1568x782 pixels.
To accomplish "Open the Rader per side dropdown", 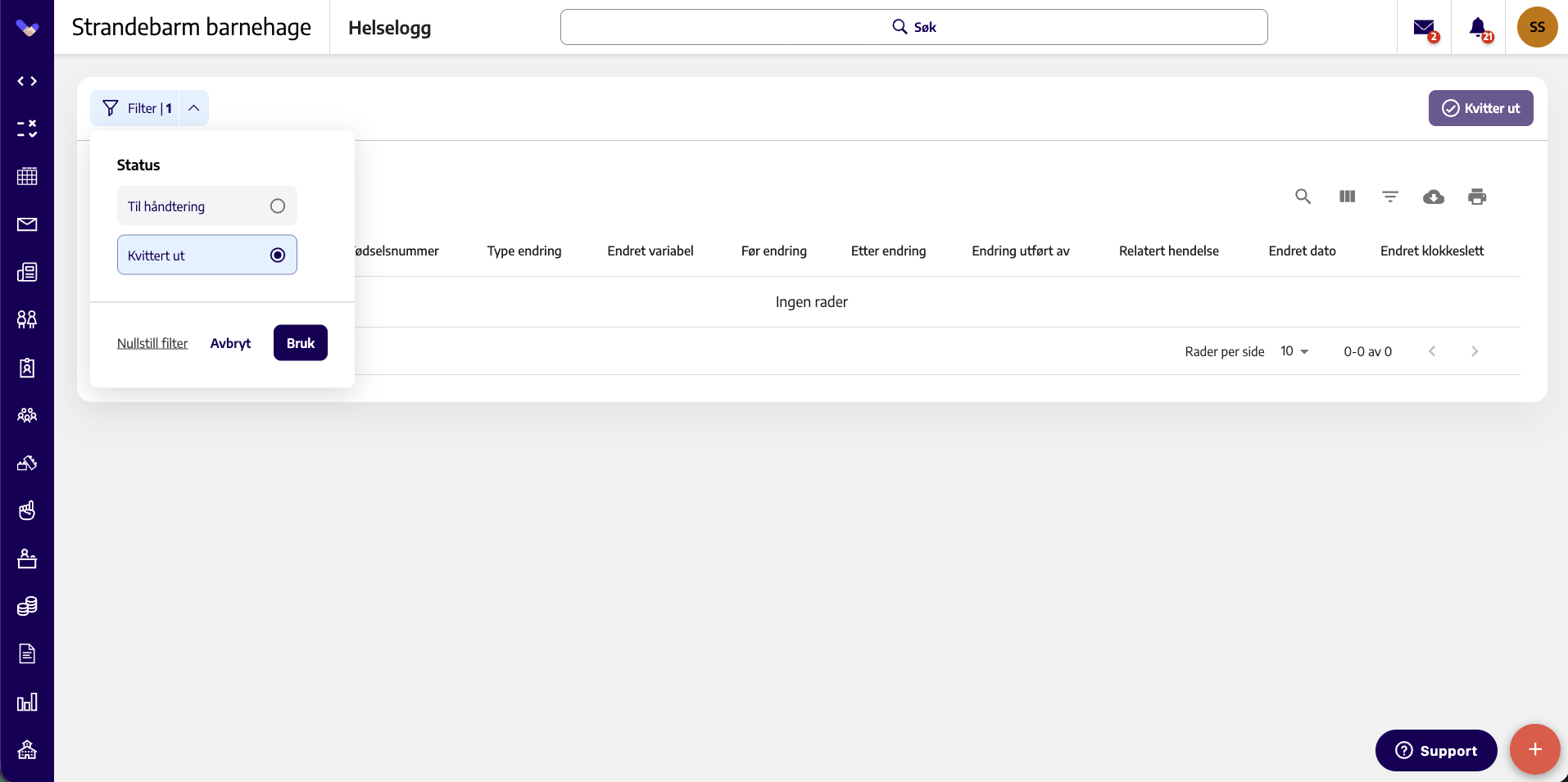I will coord(1294,351).
